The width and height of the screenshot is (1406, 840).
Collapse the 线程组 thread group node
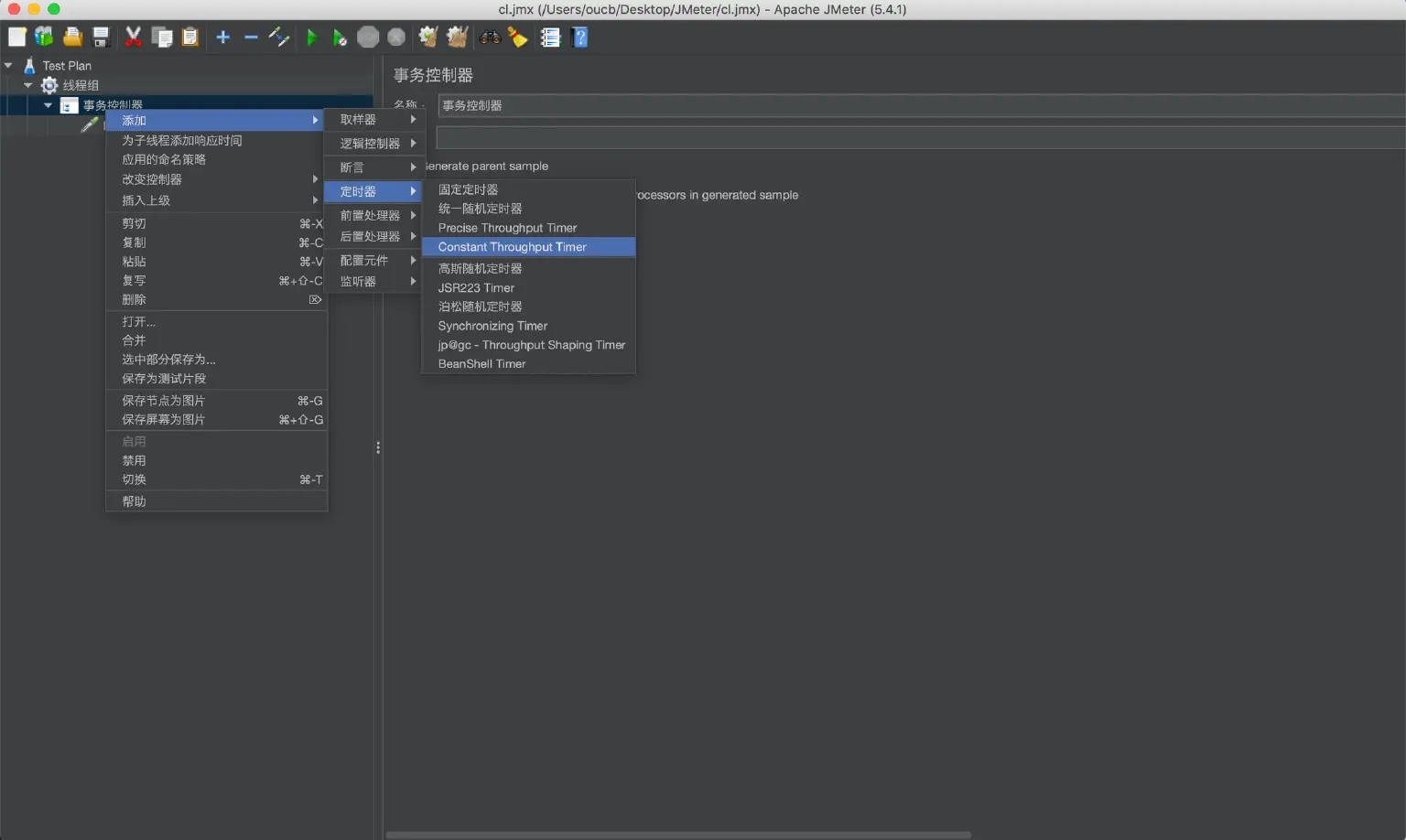(x=28, y=85)
